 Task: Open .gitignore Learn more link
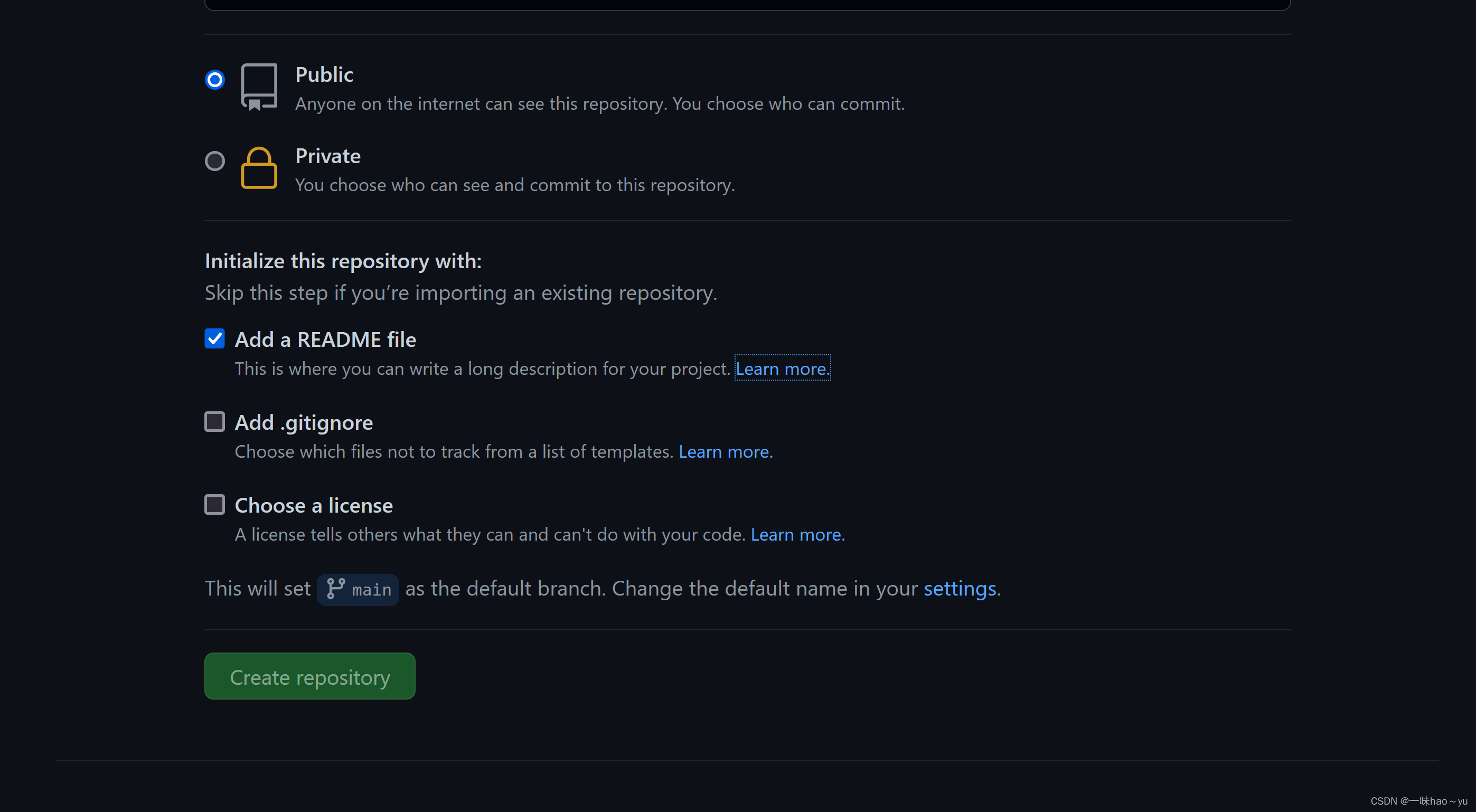(x=726, y=451)
